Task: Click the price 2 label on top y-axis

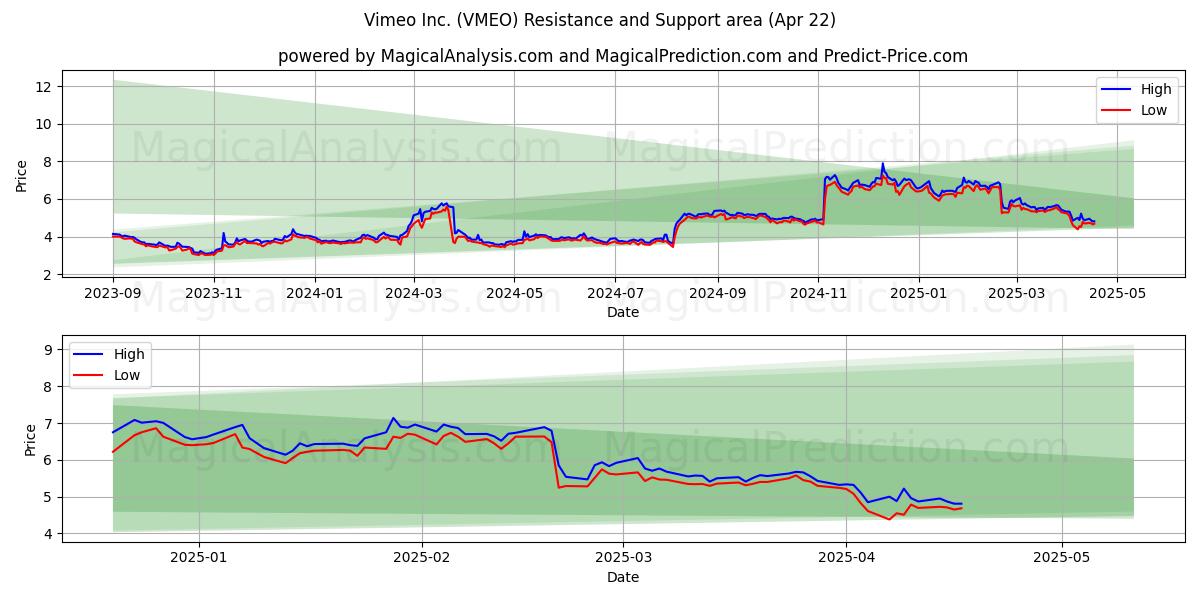Action: pyautogui.click(x=48, y=274)
